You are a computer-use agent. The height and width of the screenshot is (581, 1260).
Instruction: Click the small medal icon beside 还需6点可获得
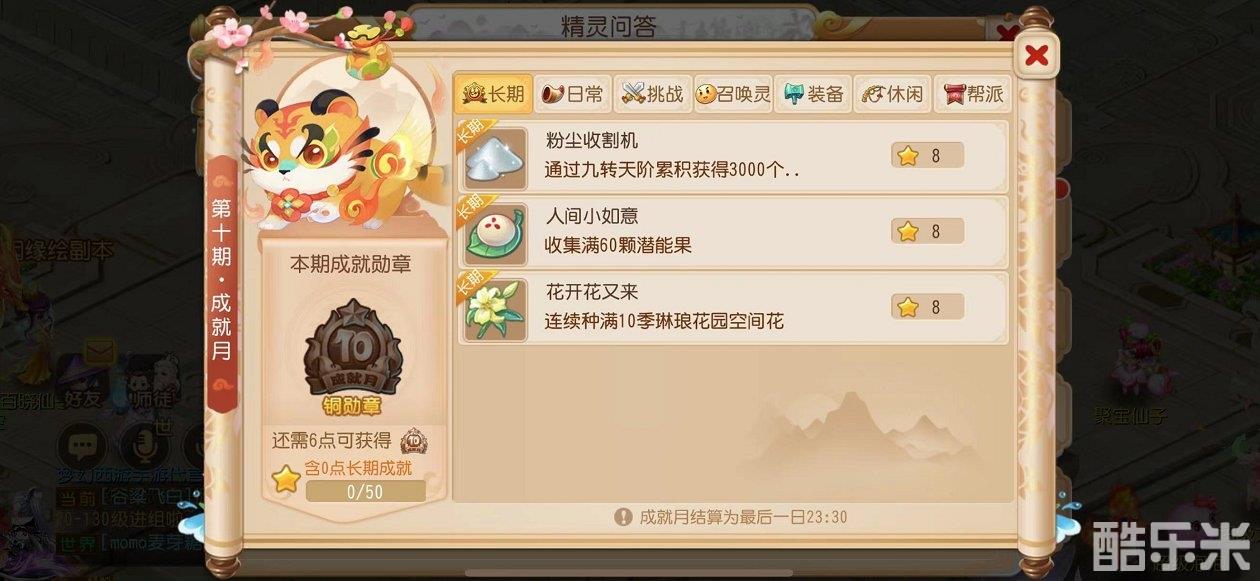click(x=414, y=441)
